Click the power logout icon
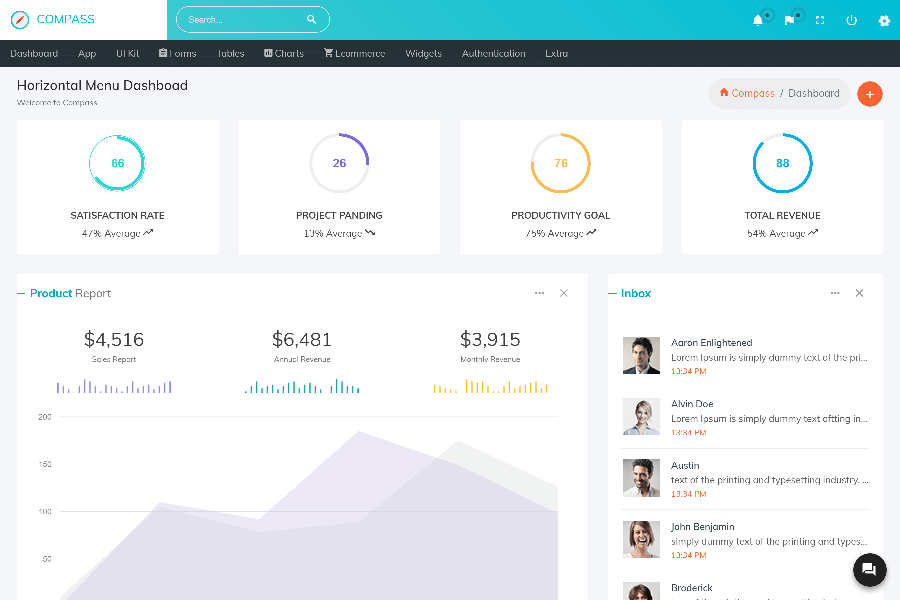The width and height of the screenshot is (900, 600). [x=851, y=20]
